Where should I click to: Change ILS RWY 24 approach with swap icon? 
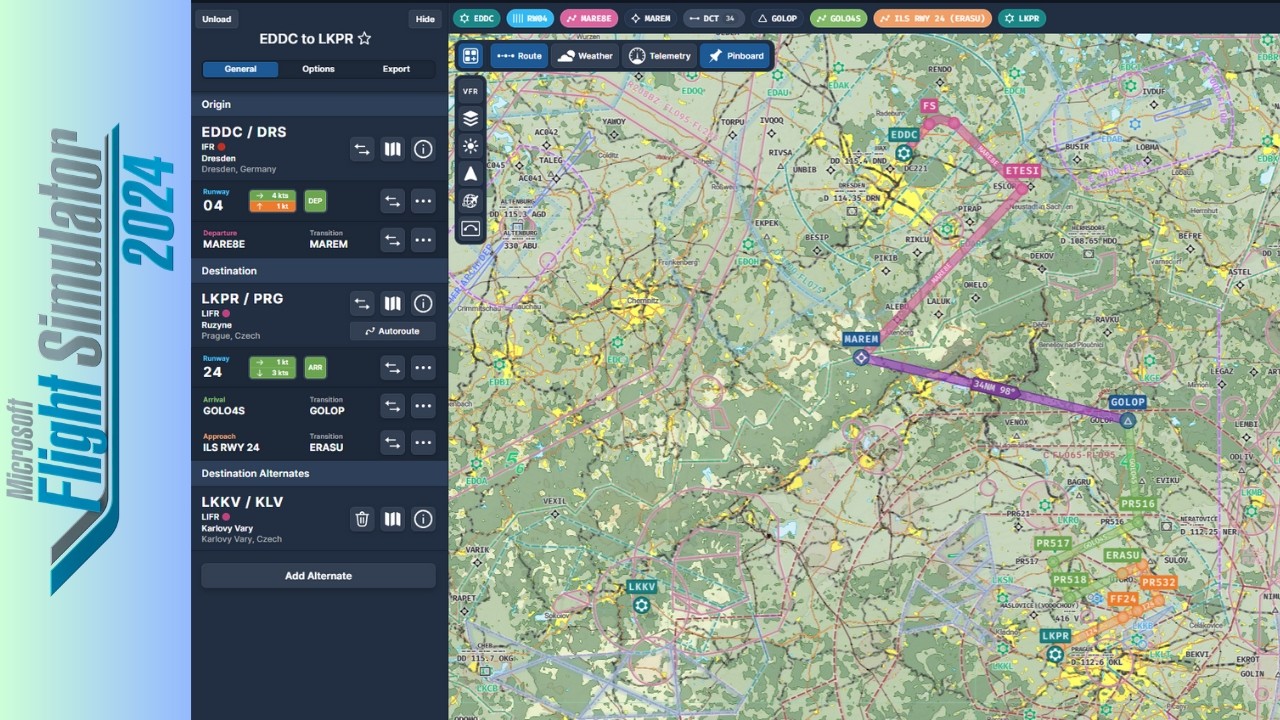coord(393,443)
